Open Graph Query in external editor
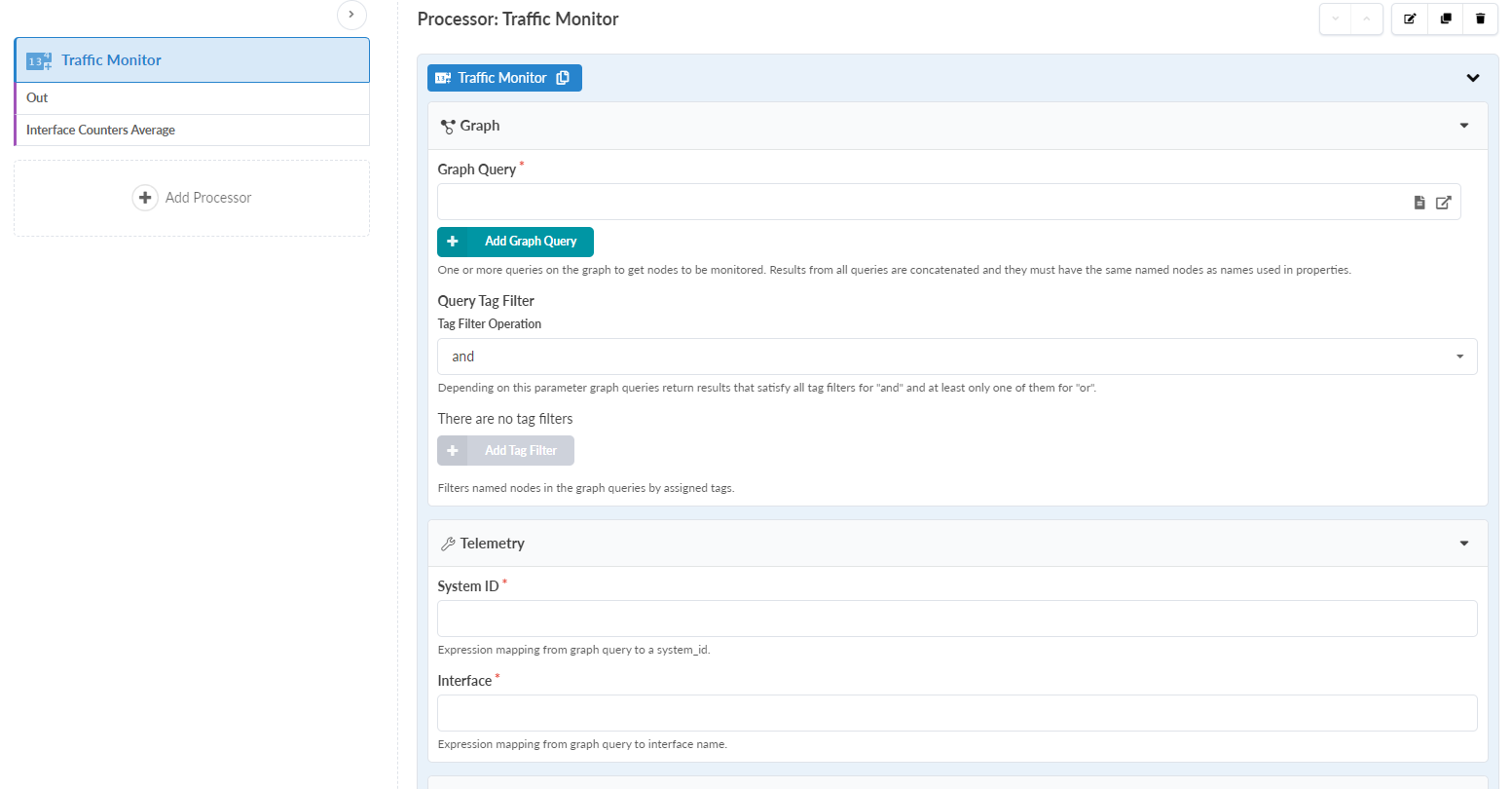The height and width of the screenshot is (789, 1512). coord(1444,203)
